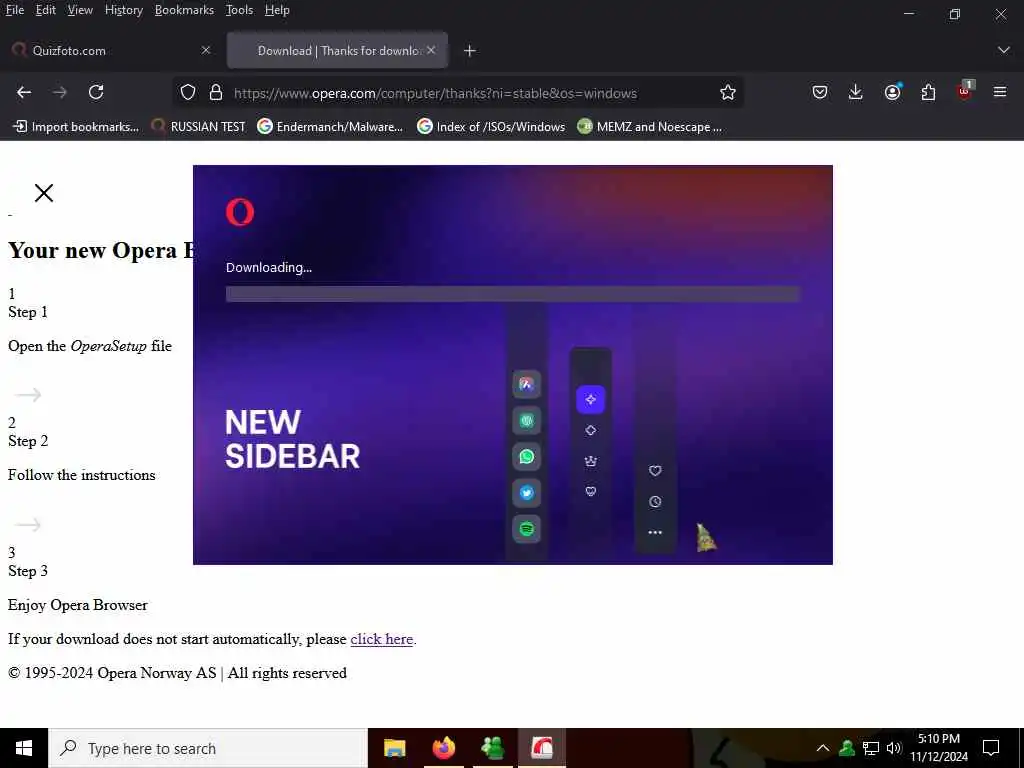Open a new tab with plus button
The width and height of the screenshot is (1024, 768).
coord(470,51)
